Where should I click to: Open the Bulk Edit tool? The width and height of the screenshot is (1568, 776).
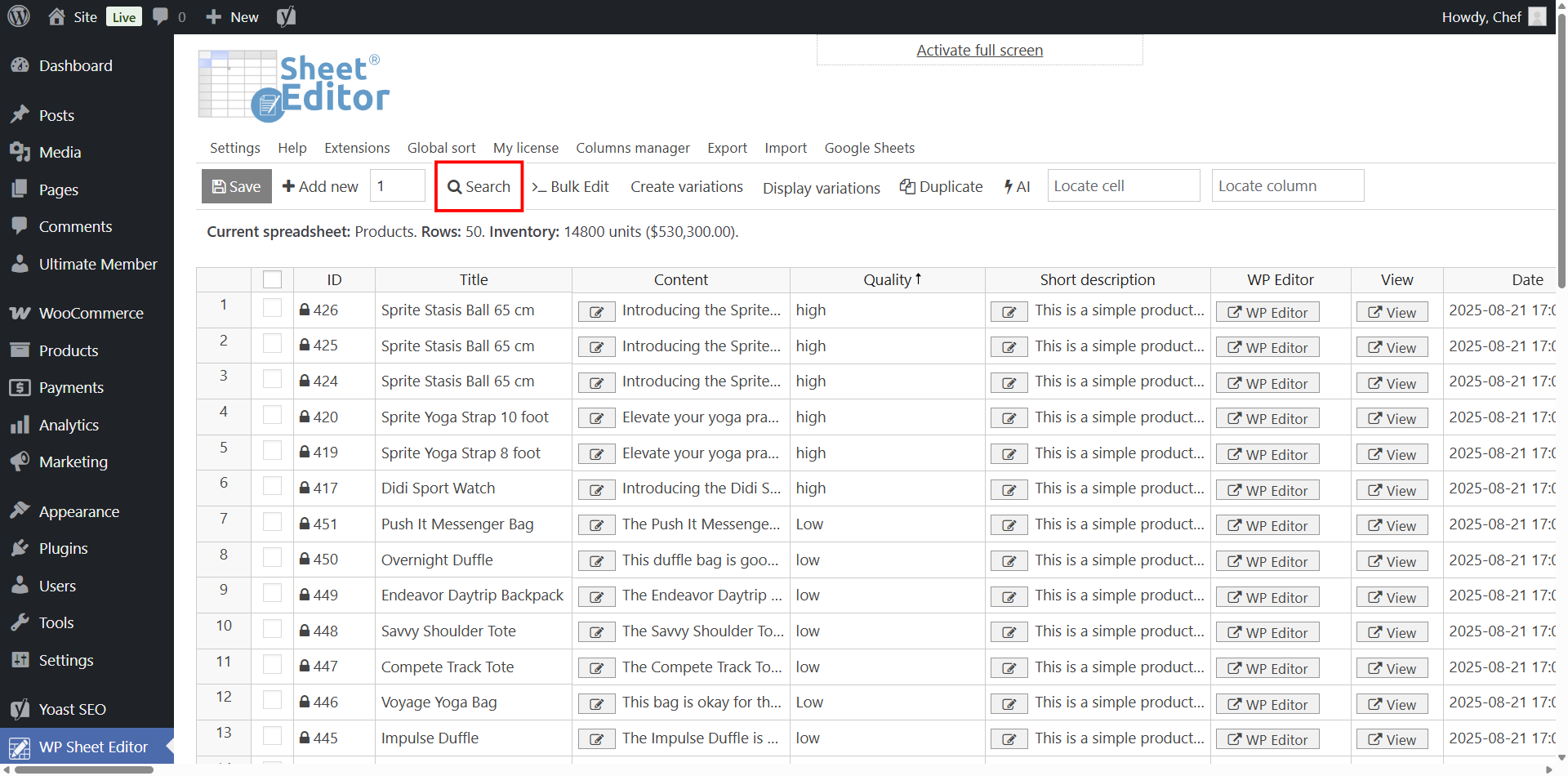click(x=571, y=186)
